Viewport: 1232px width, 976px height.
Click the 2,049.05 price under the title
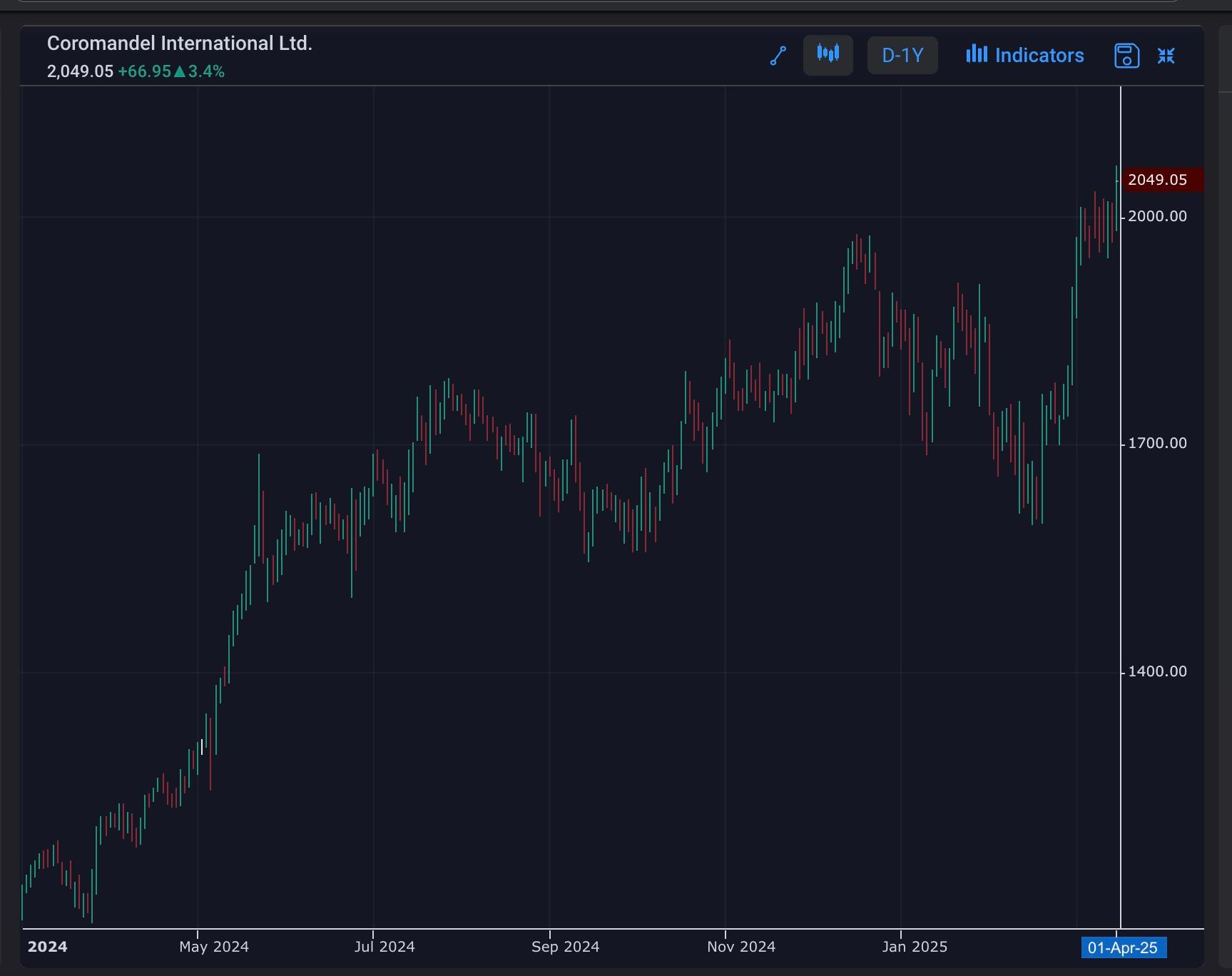point(80,71)
